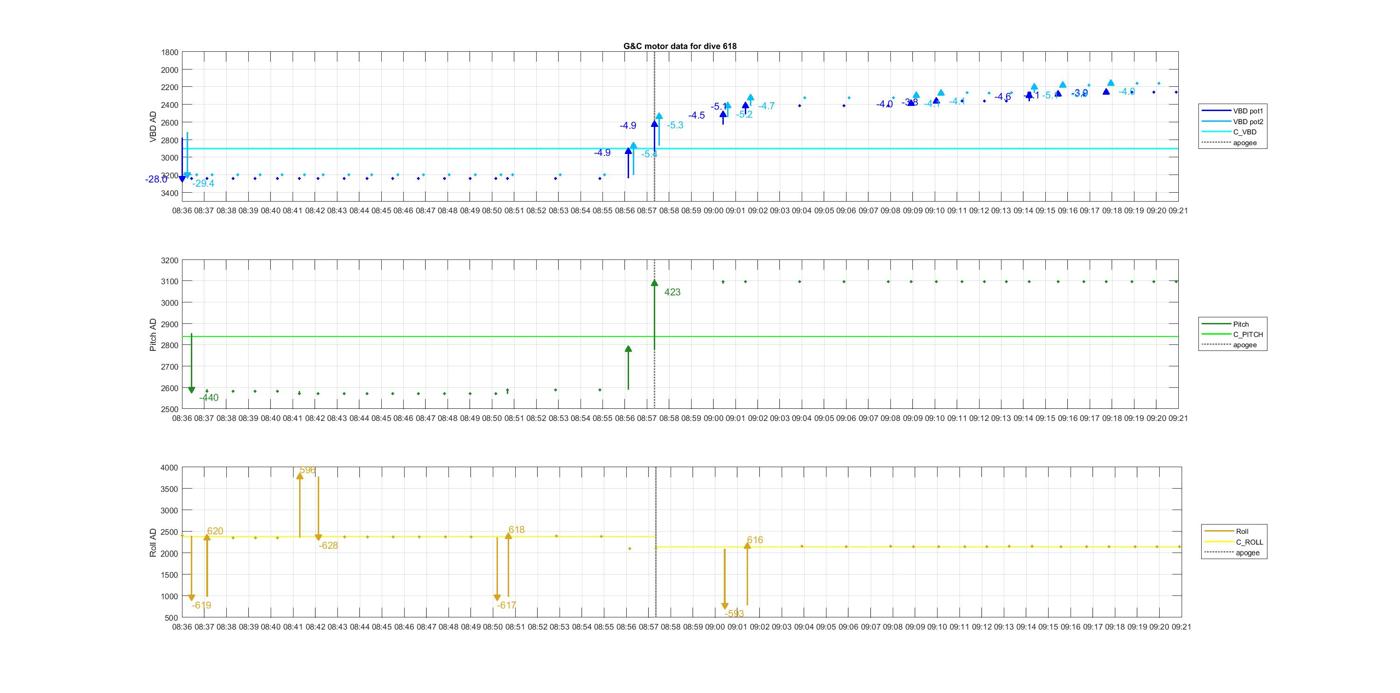Click the "3100" tick on Pitch AD axis
The height and width of the screenshot is (693, 1400).
click(x=170, y=282)
